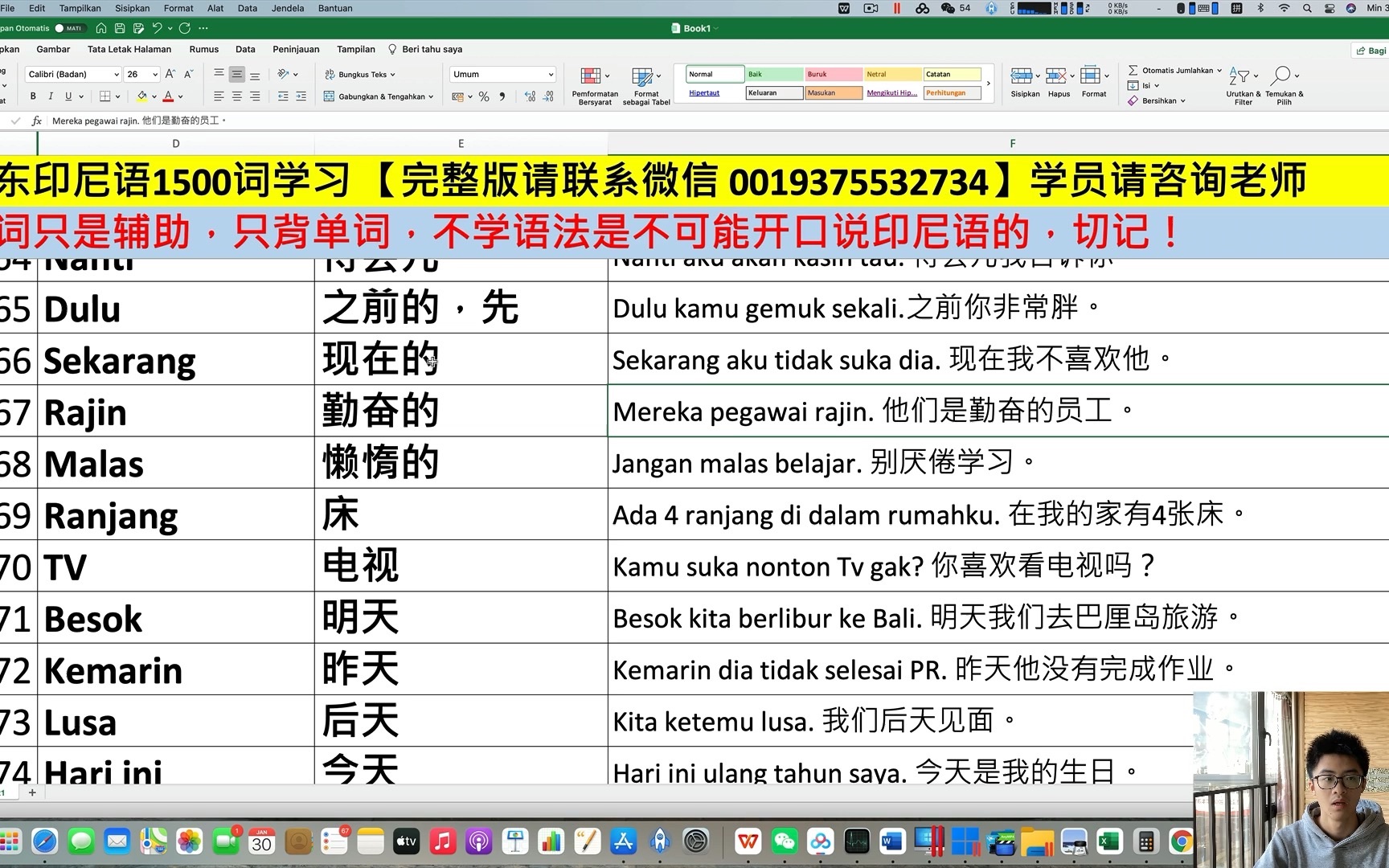Click decrease decimal icon
This screenshot has width=1389, height=868.
point(548,96)
